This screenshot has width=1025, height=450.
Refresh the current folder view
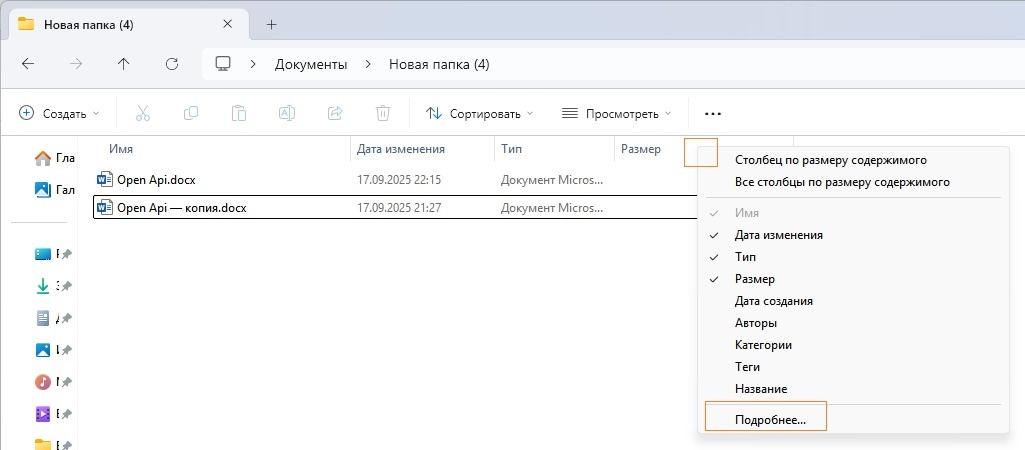pos(171,64)
